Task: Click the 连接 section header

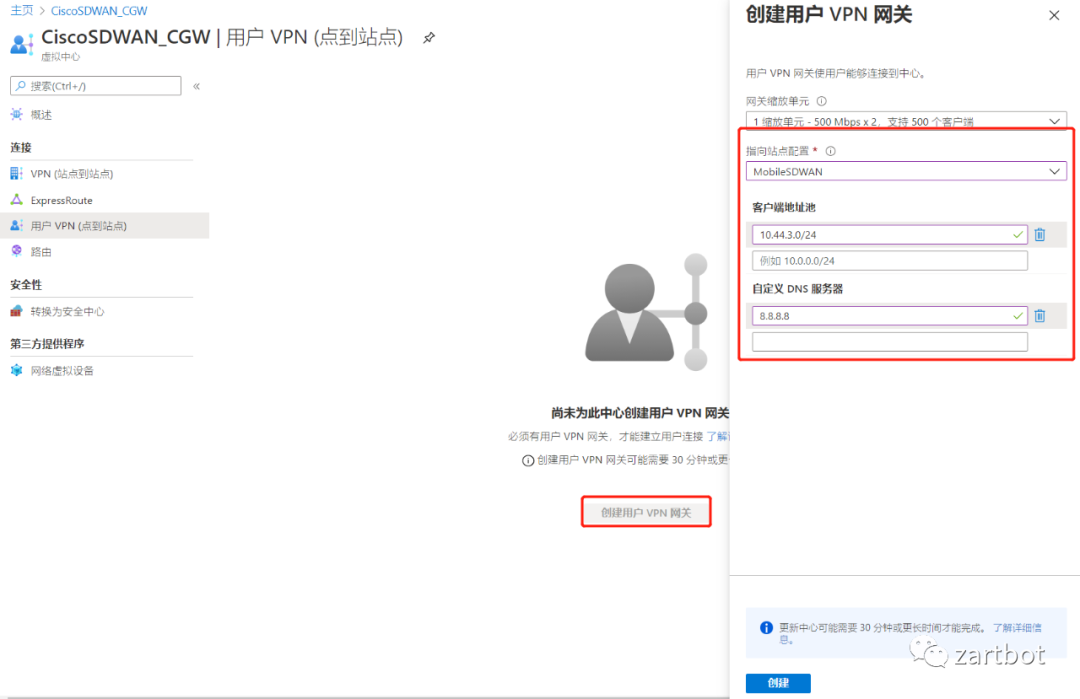Action: coord(21,147)
